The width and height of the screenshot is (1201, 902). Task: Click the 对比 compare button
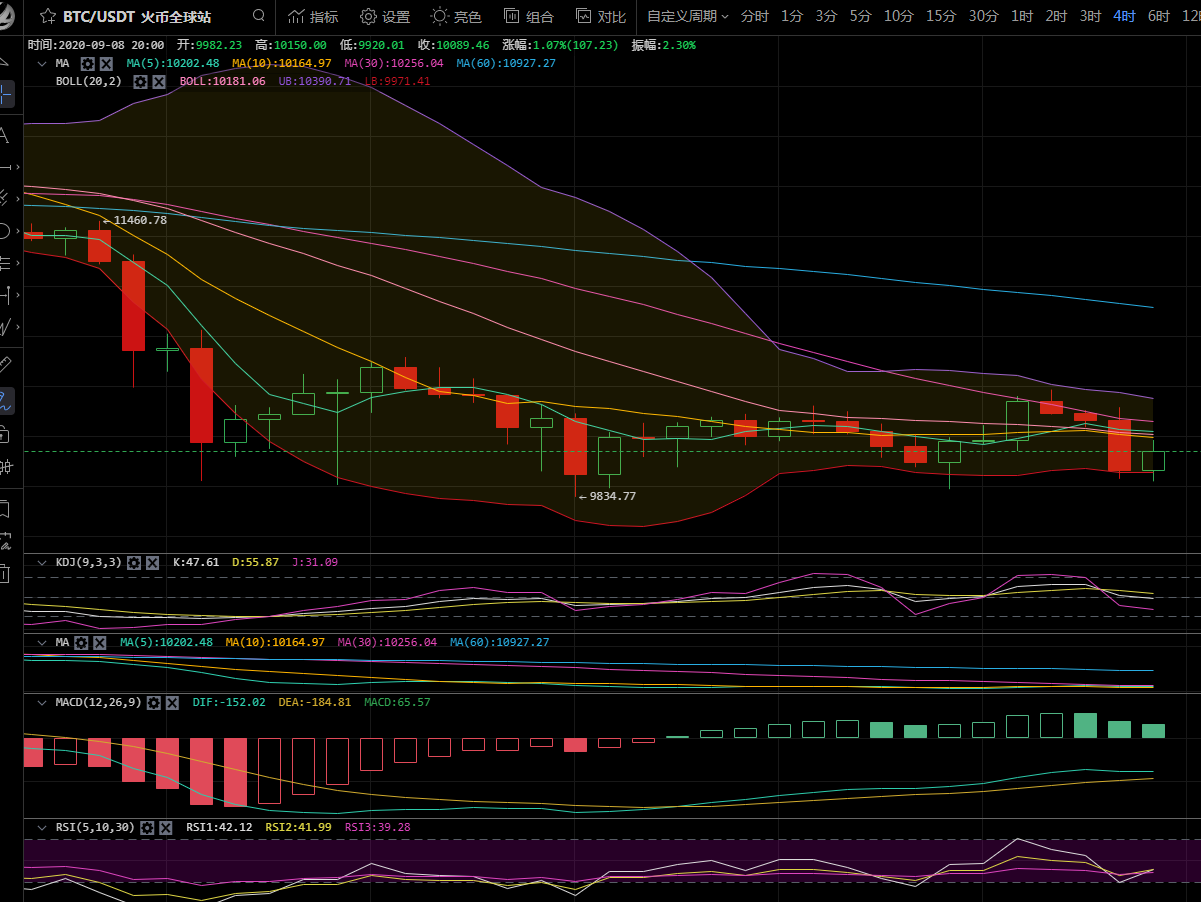[601, 17]
